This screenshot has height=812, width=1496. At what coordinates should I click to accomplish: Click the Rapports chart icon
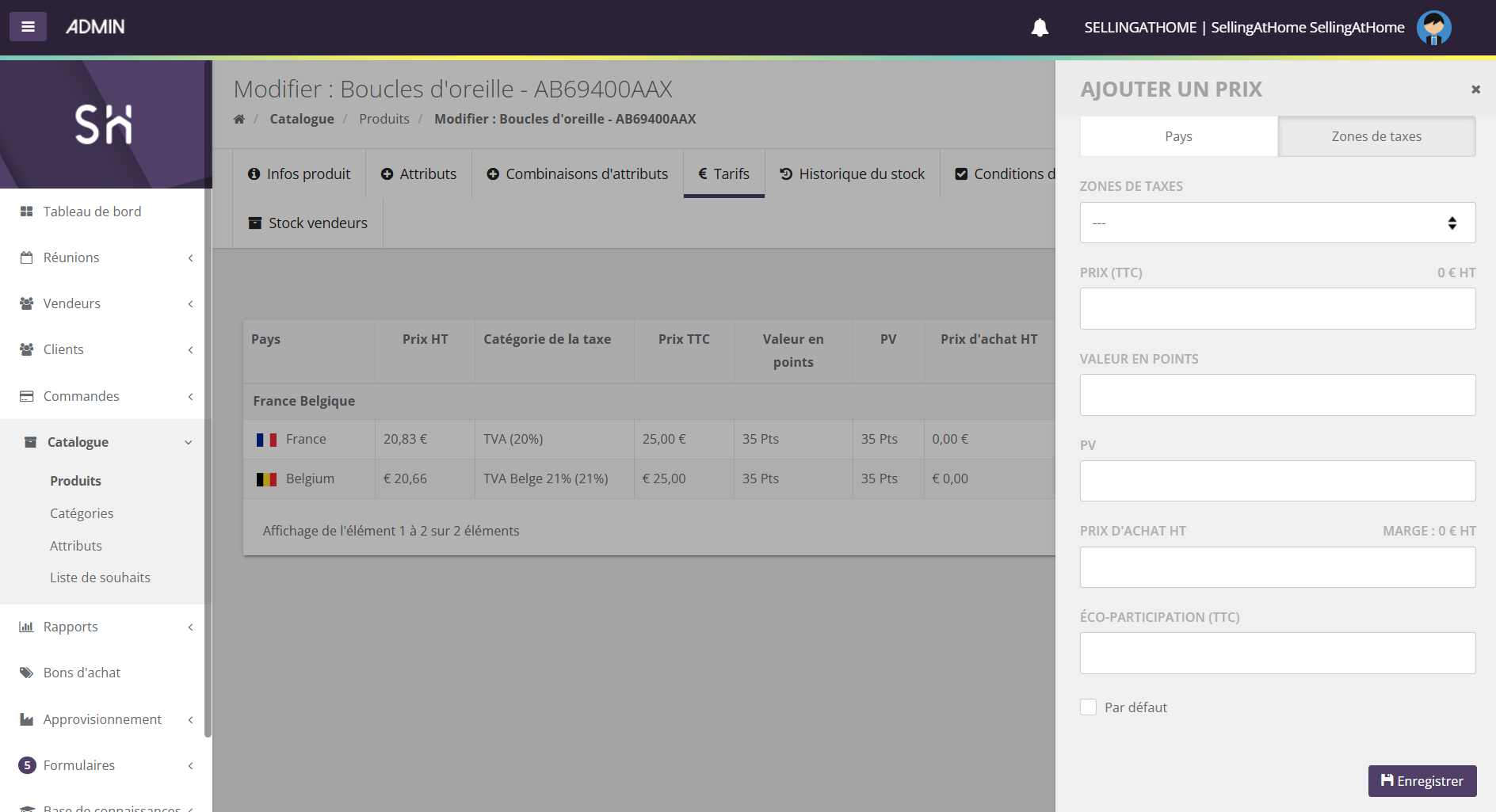point(26,627)
